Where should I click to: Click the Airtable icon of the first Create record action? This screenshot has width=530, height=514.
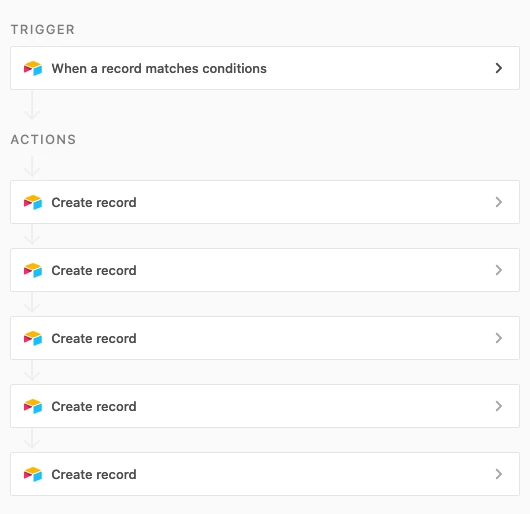pos(33,202)
